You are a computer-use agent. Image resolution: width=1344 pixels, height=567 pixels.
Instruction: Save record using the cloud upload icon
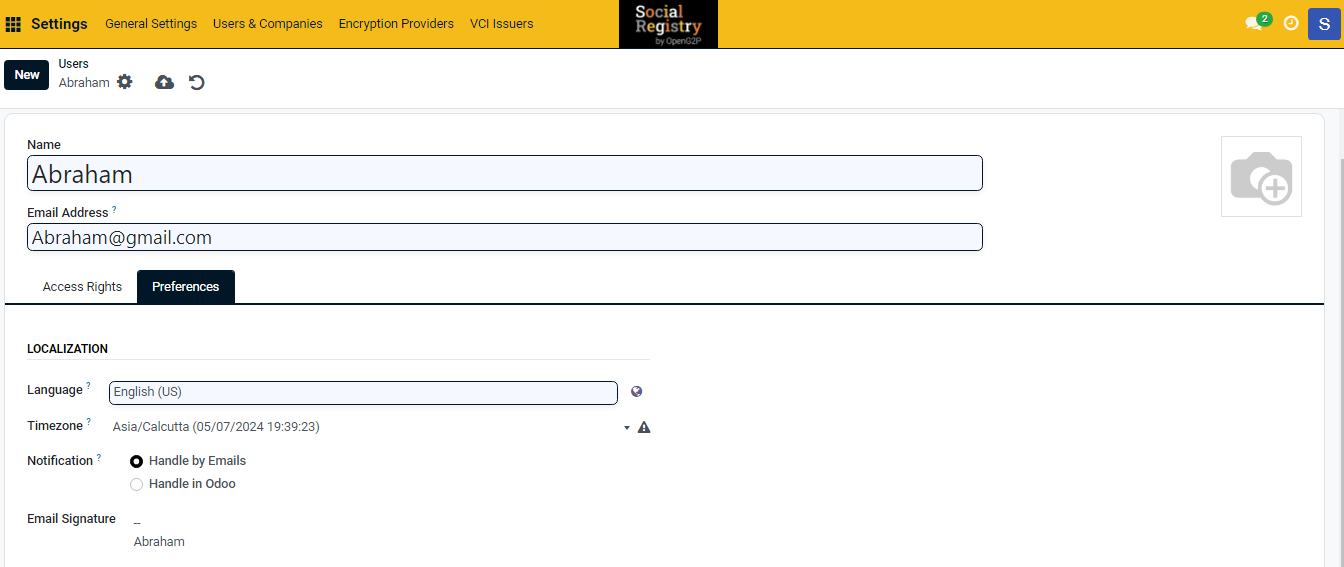[165, 82]
